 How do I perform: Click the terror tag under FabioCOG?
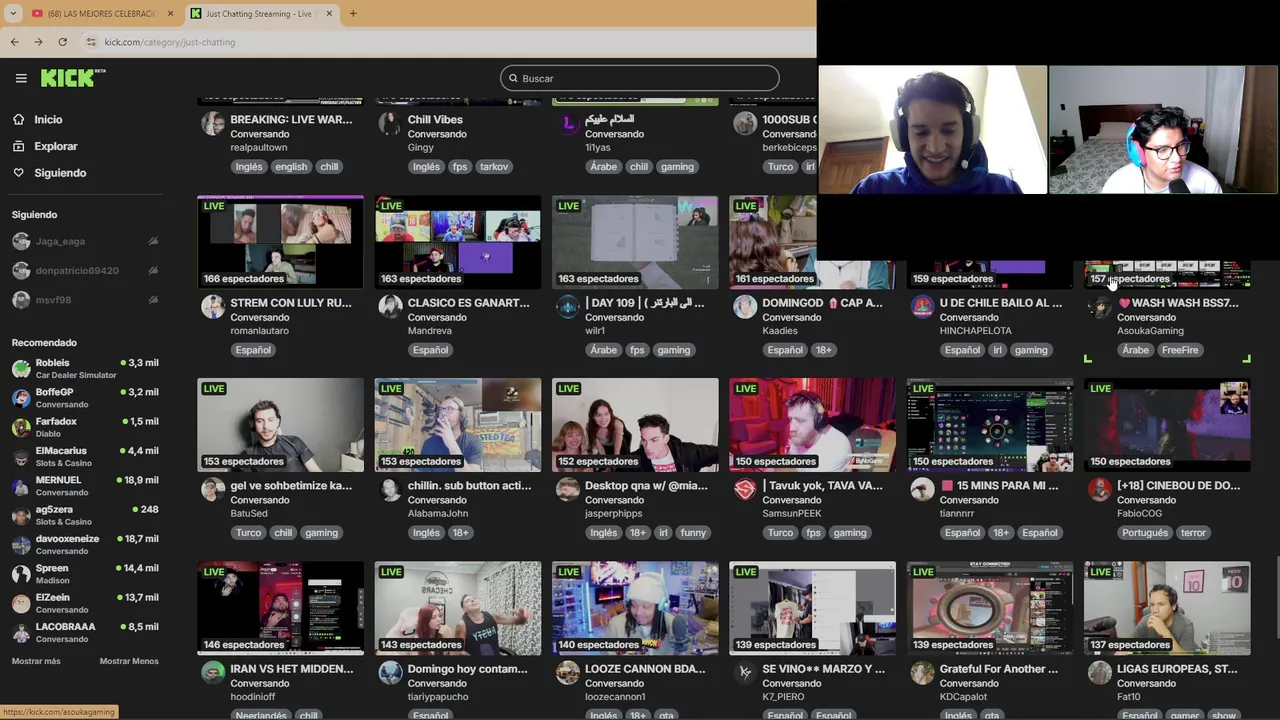coord(1193,533)
